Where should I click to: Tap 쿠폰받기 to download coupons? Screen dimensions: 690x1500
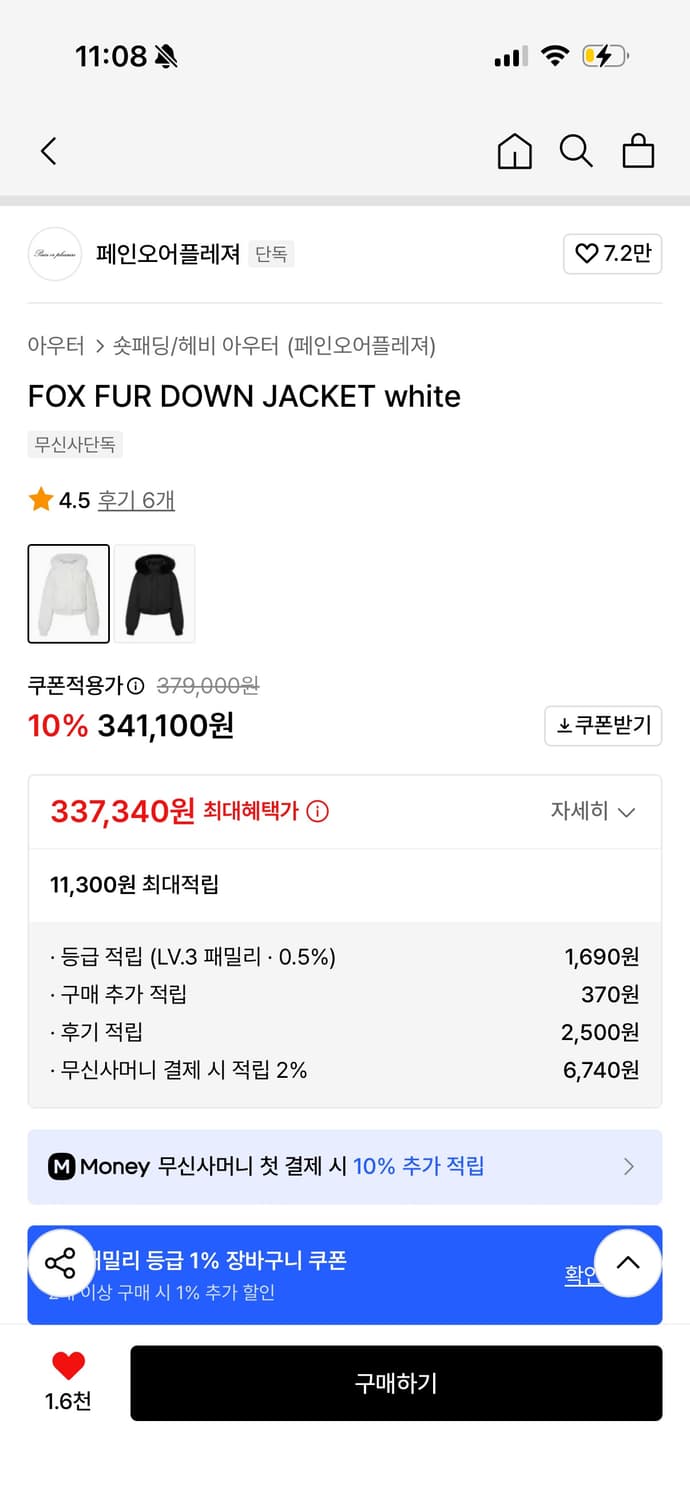(603, 726)
